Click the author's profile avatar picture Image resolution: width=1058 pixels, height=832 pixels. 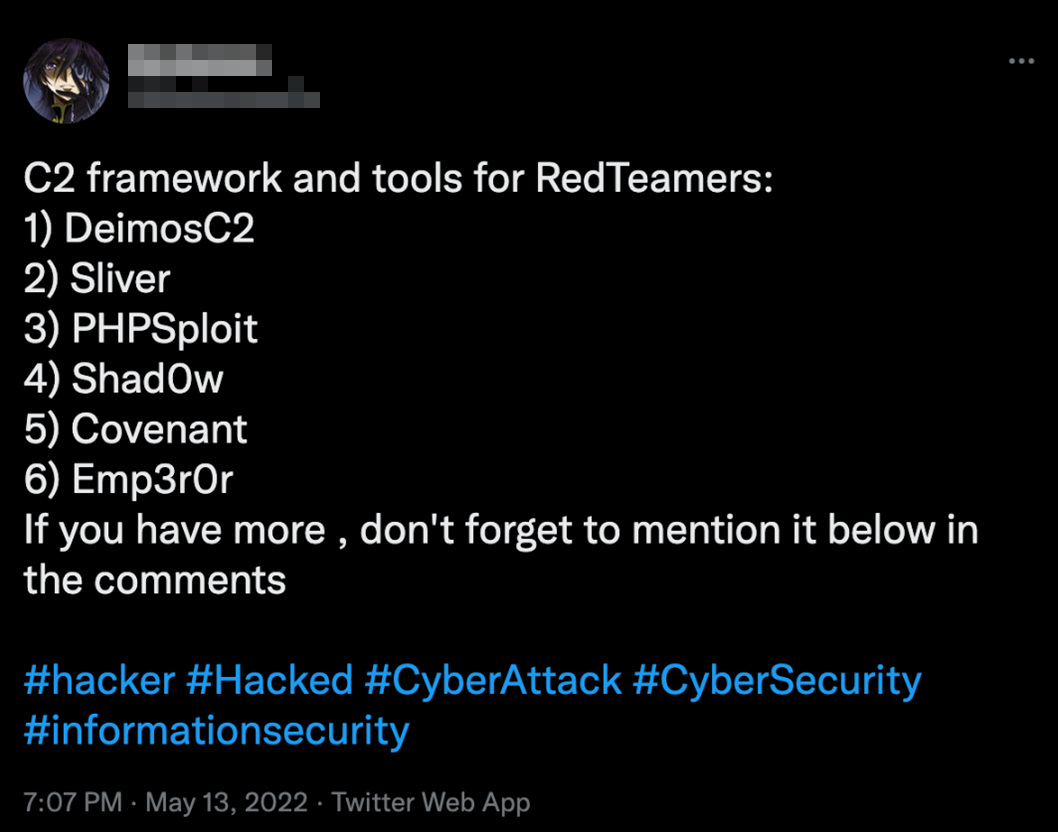[67, 81]
